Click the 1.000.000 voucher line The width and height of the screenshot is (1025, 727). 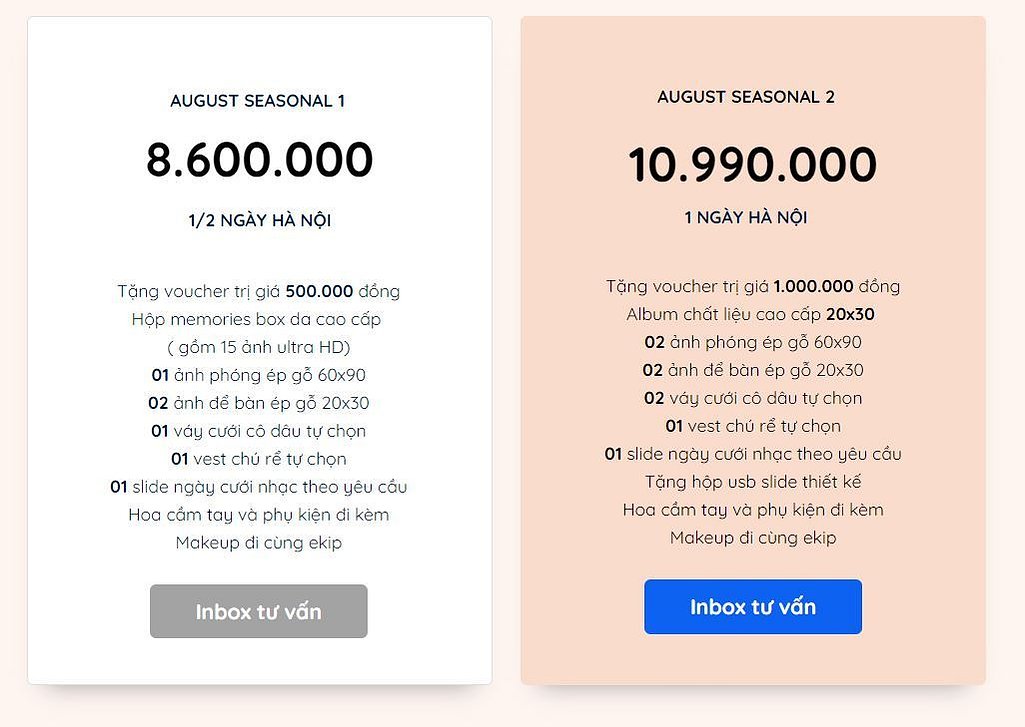click(x=753, y=286)
